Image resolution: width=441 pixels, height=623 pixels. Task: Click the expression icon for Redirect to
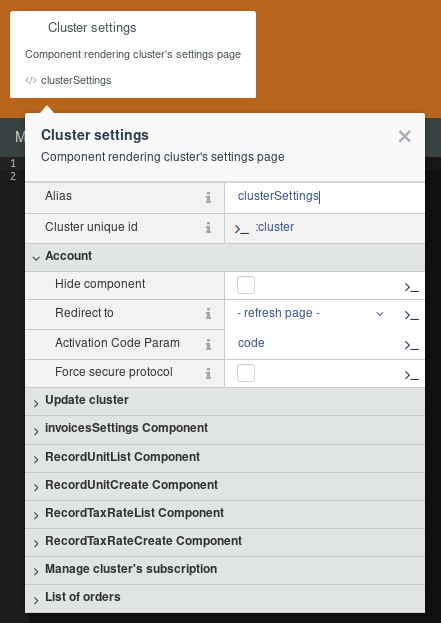tap(412, 315)
